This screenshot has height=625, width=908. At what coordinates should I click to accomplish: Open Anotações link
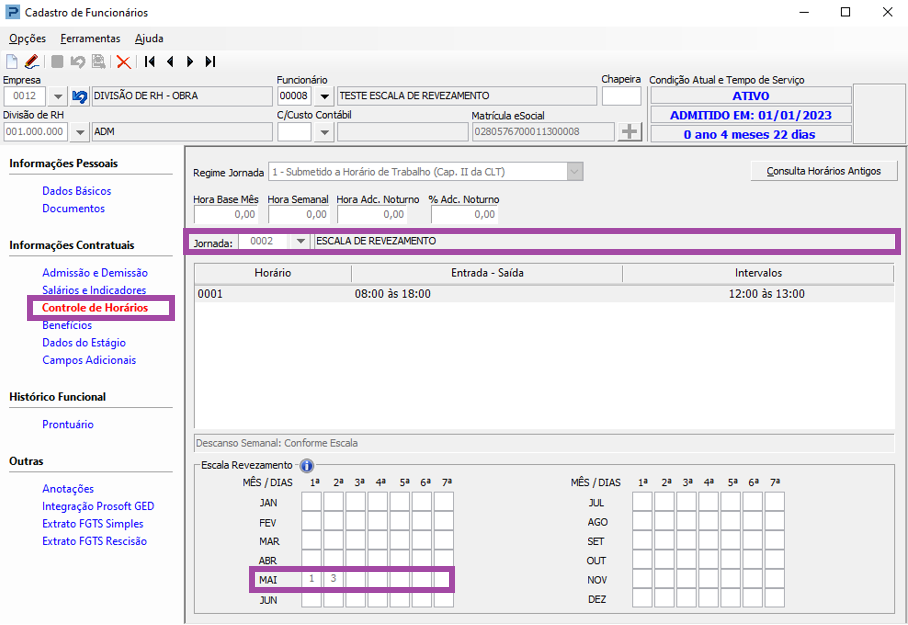pyautogui.click(x=67, y=488)
